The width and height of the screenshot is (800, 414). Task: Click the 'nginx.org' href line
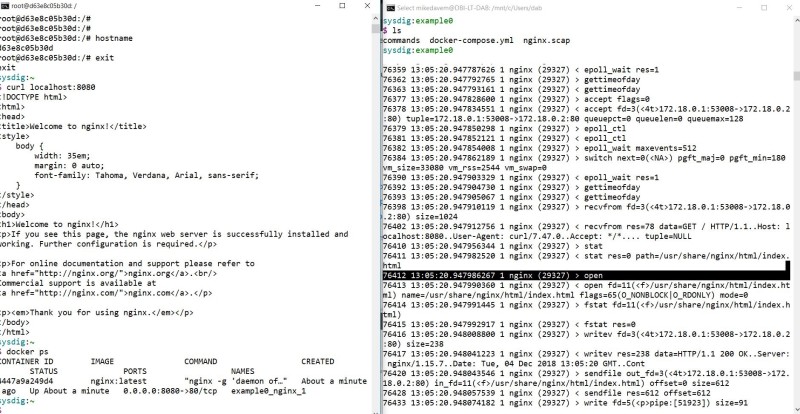pyautogui.click(x=109, y=273)
